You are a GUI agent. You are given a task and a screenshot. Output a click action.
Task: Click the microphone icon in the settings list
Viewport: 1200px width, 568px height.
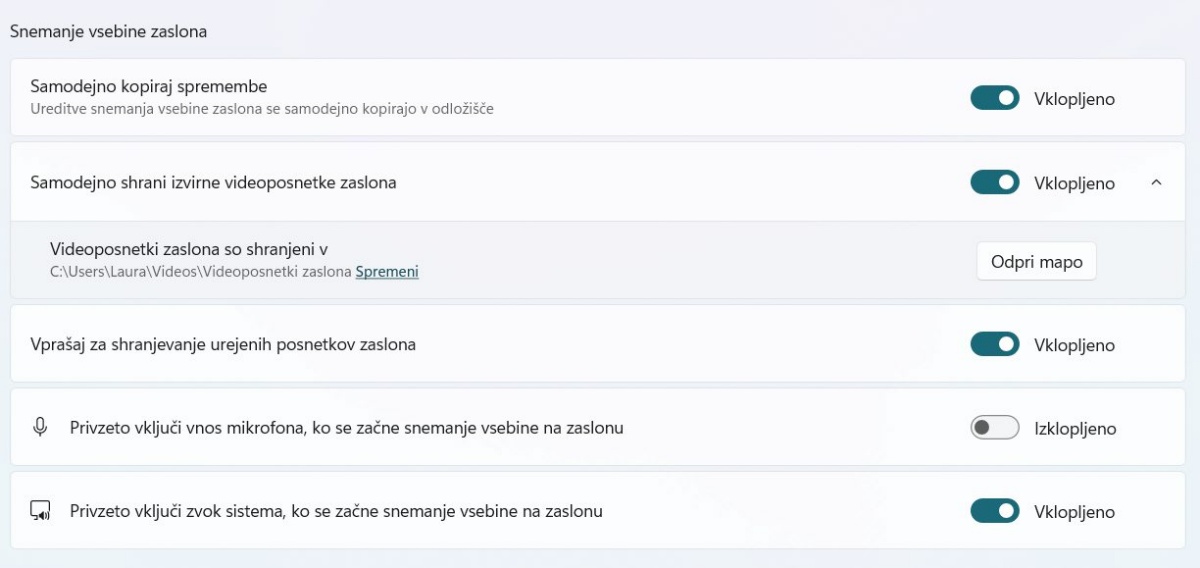coord(40,427)
